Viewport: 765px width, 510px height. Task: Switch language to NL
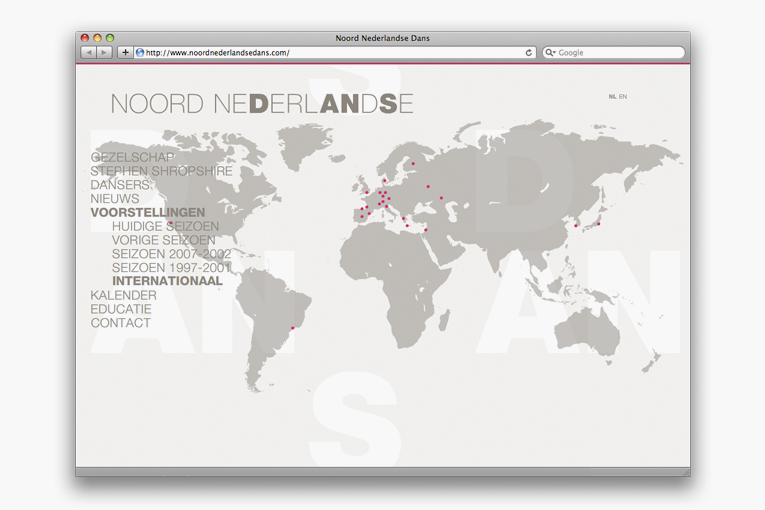pyautogui.click(x=612, y=97)
